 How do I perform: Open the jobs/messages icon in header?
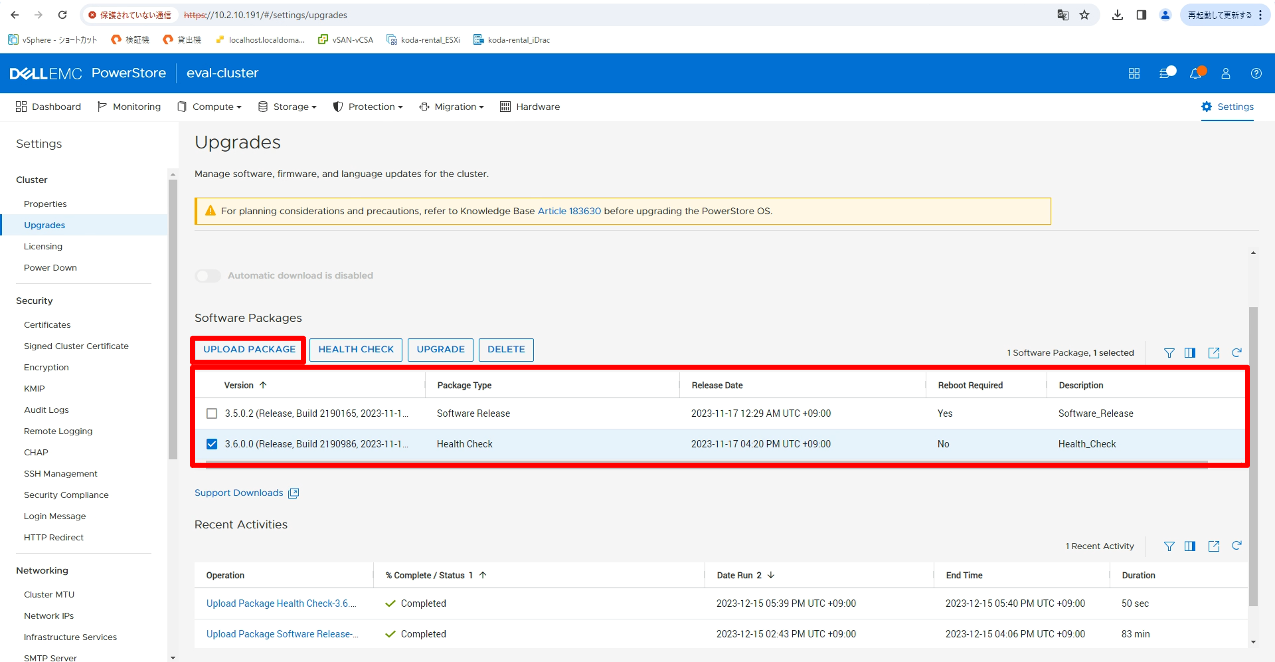click(1166, 73)
